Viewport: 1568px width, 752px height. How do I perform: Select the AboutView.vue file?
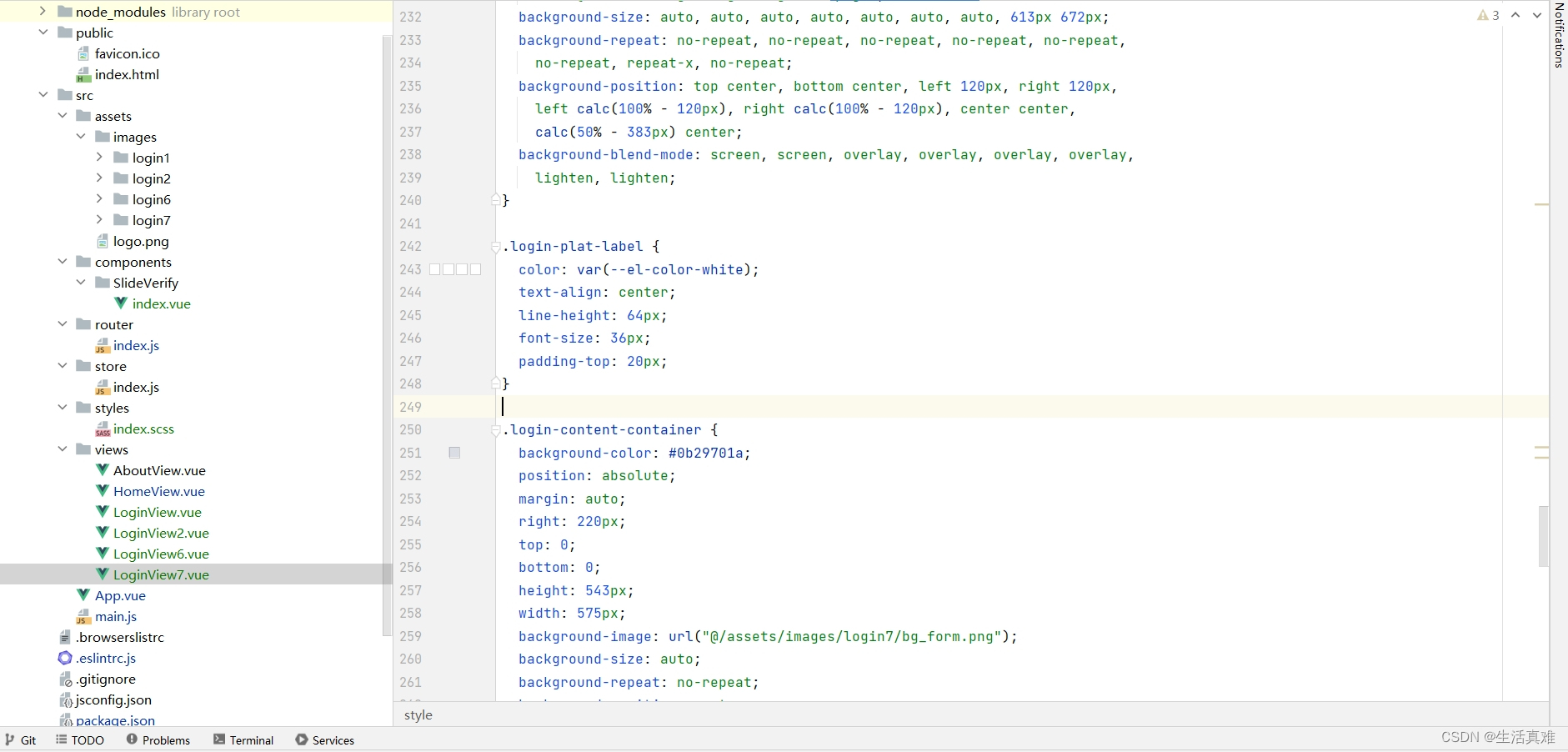159,470
